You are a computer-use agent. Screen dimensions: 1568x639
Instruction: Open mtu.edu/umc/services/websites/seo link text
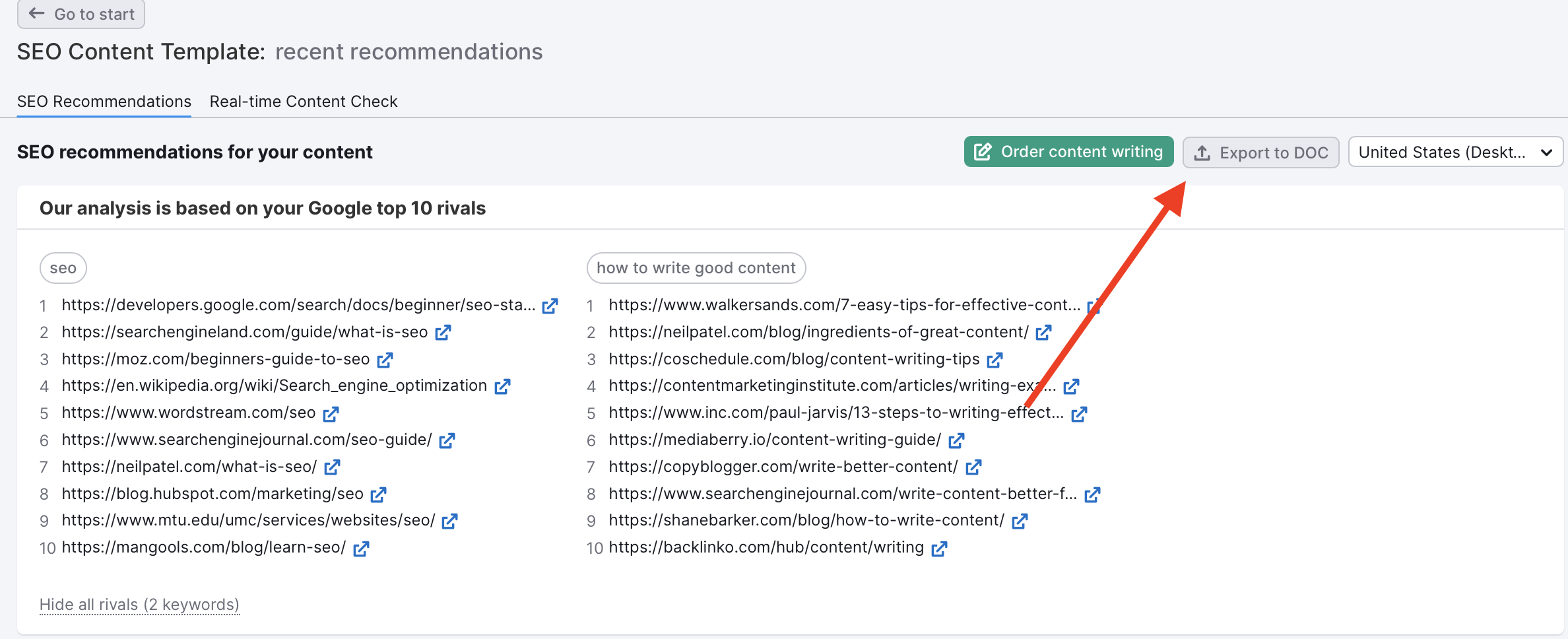click(248, 520)
